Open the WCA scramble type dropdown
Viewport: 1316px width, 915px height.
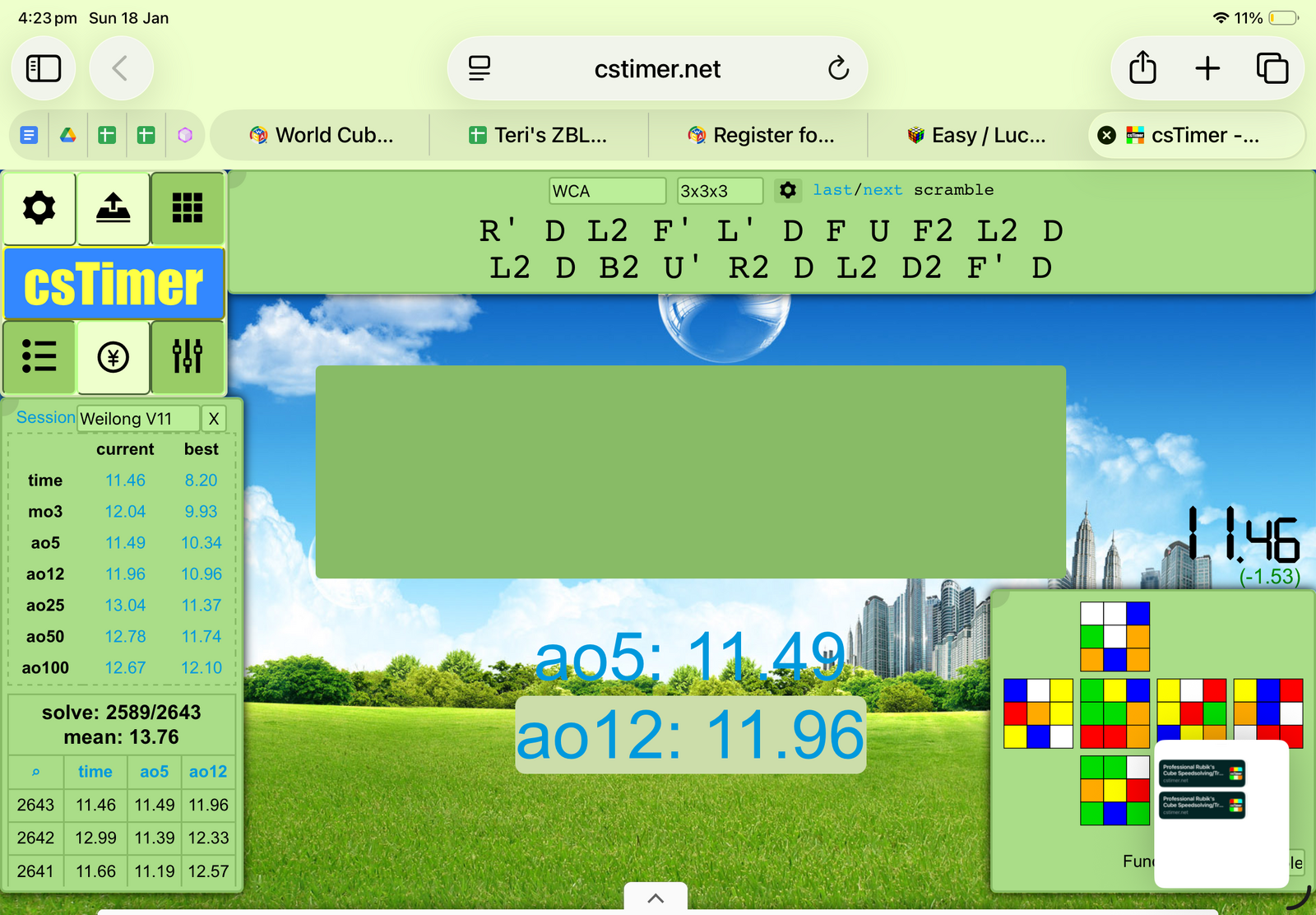607,191
